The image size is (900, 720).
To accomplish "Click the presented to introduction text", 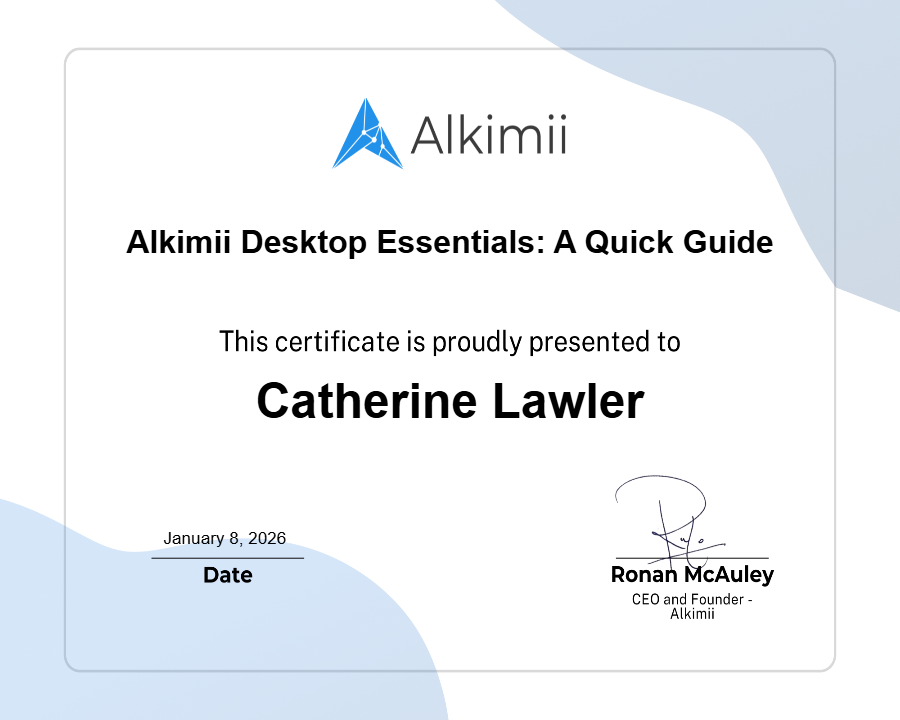I will pos(450,341).
